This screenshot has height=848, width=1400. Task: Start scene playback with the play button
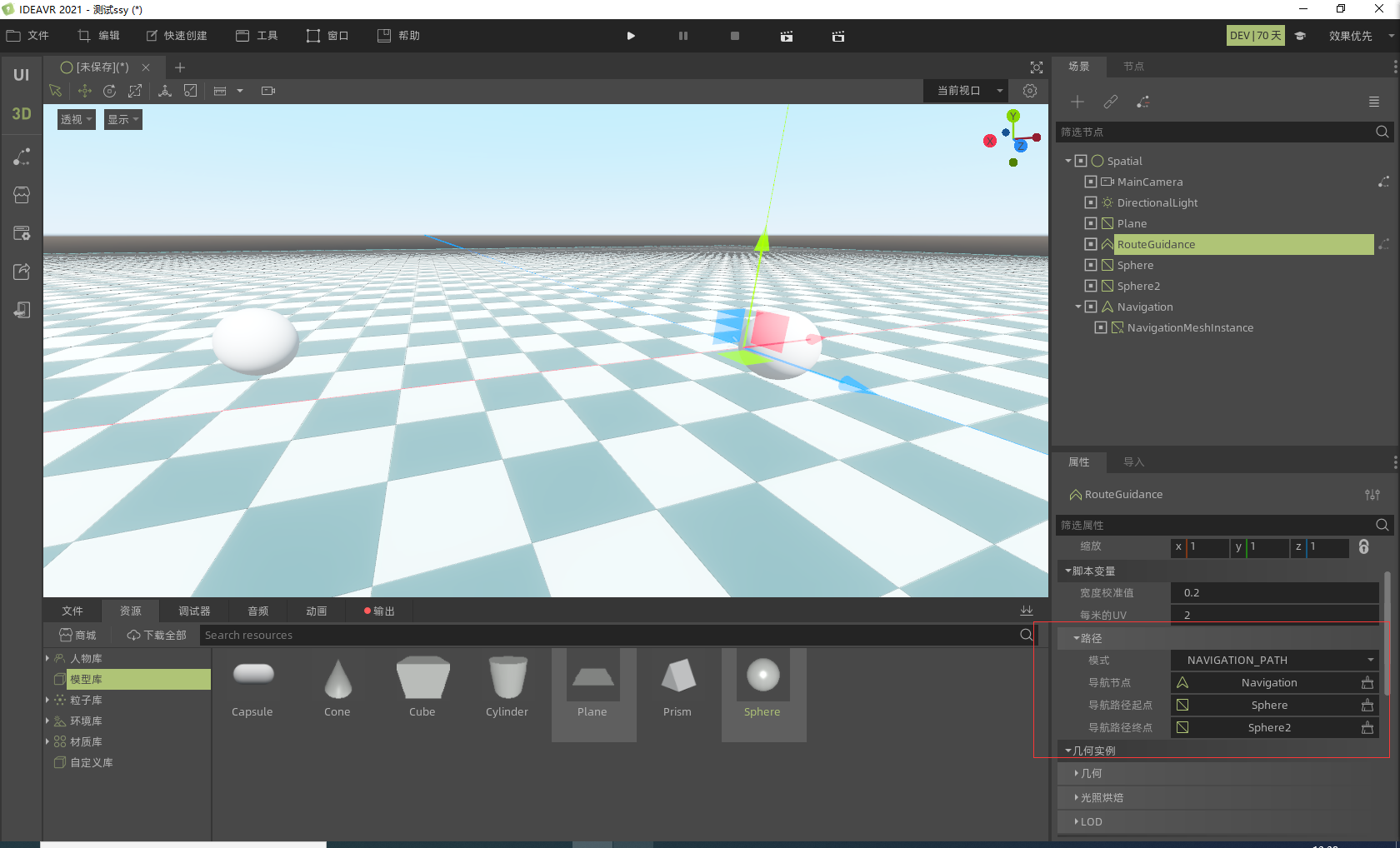631,36
